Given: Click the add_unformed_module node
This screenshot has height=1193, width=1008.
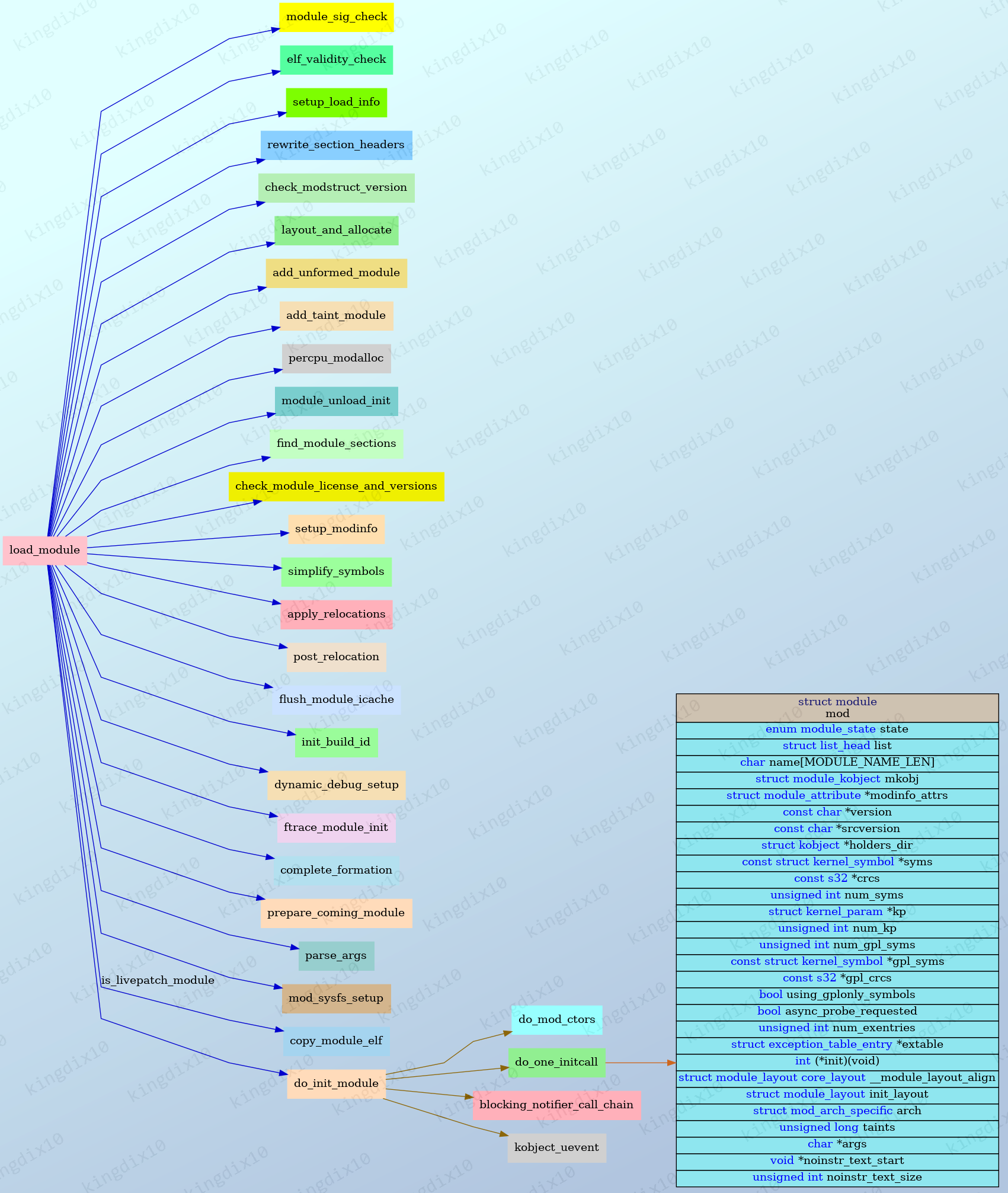Looking at the screenshot, I should click(x=337, y=273).
